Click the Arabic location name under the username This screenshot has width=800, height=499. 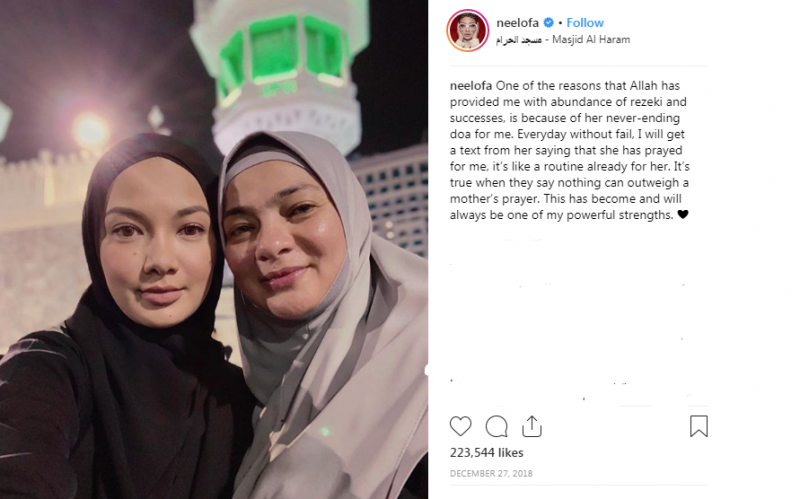coord(518,40)
